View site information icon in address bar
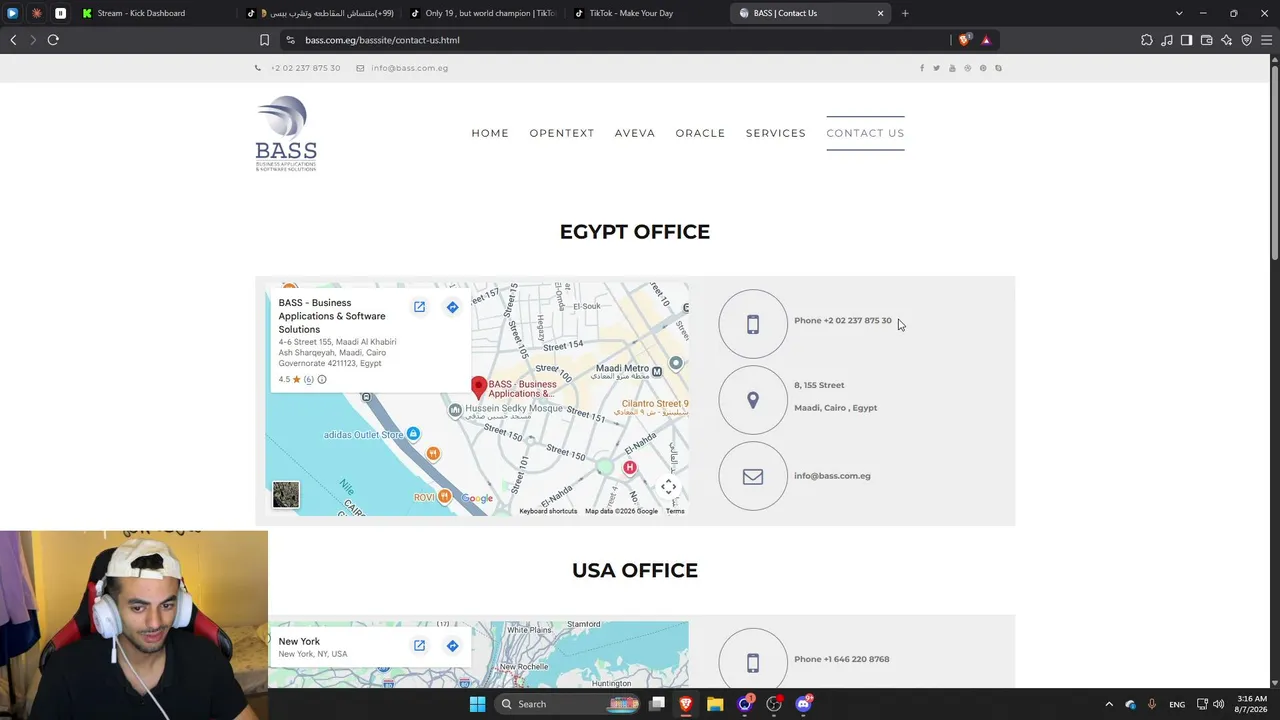 290,40
